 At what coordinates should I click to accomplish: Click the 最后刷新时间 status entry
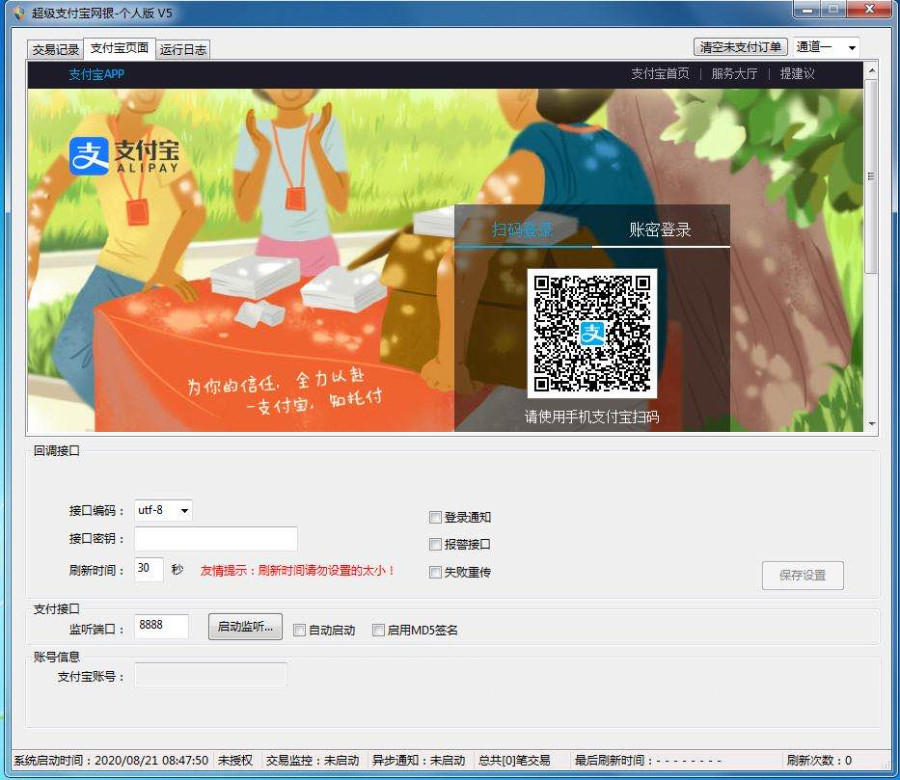point(648,760)
